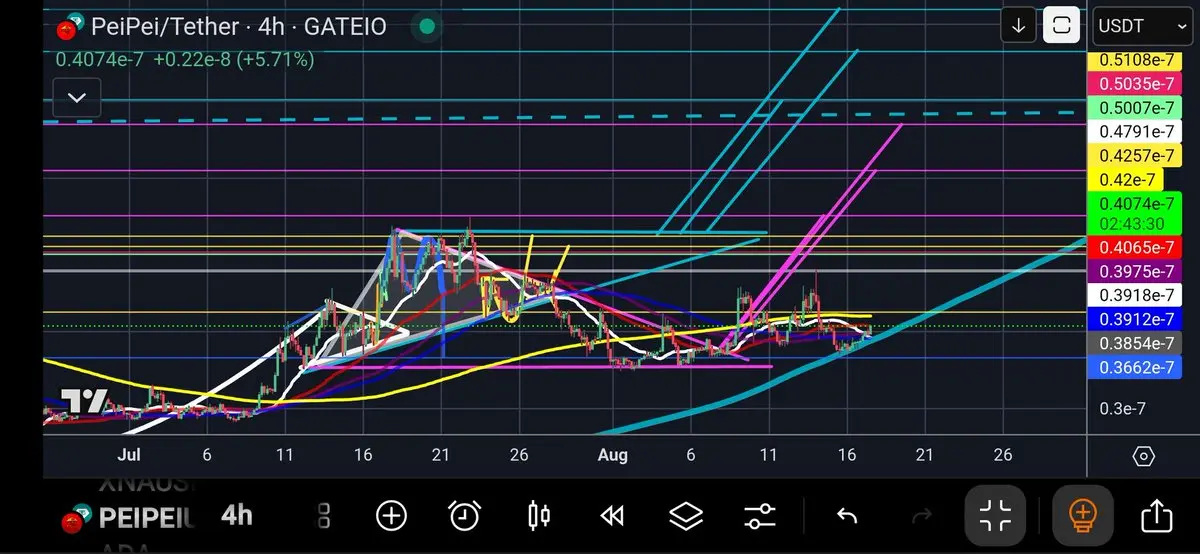Select the 0.4791e-7 white price label
This screenshot has height=554, width=1200.
[x=1136, y=132]
